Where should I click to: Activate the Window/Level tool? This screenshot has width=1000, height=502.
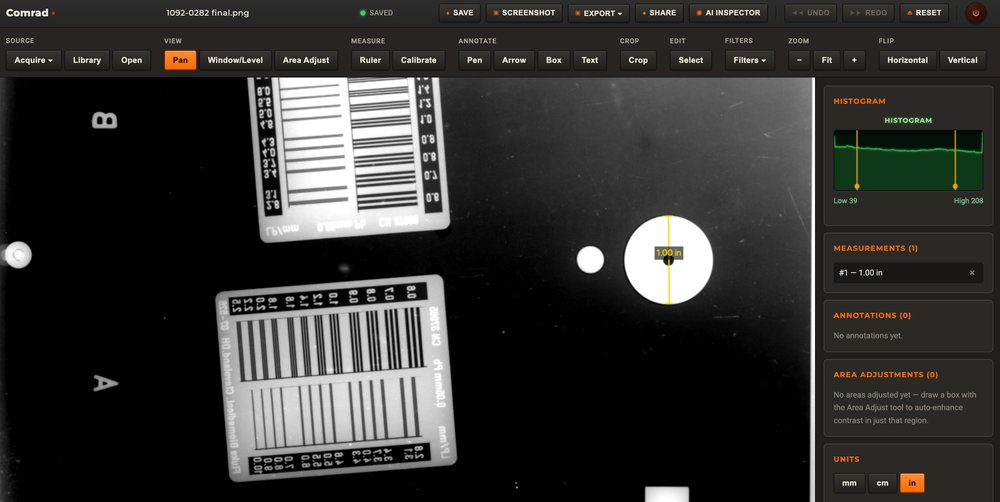(235, 60)
